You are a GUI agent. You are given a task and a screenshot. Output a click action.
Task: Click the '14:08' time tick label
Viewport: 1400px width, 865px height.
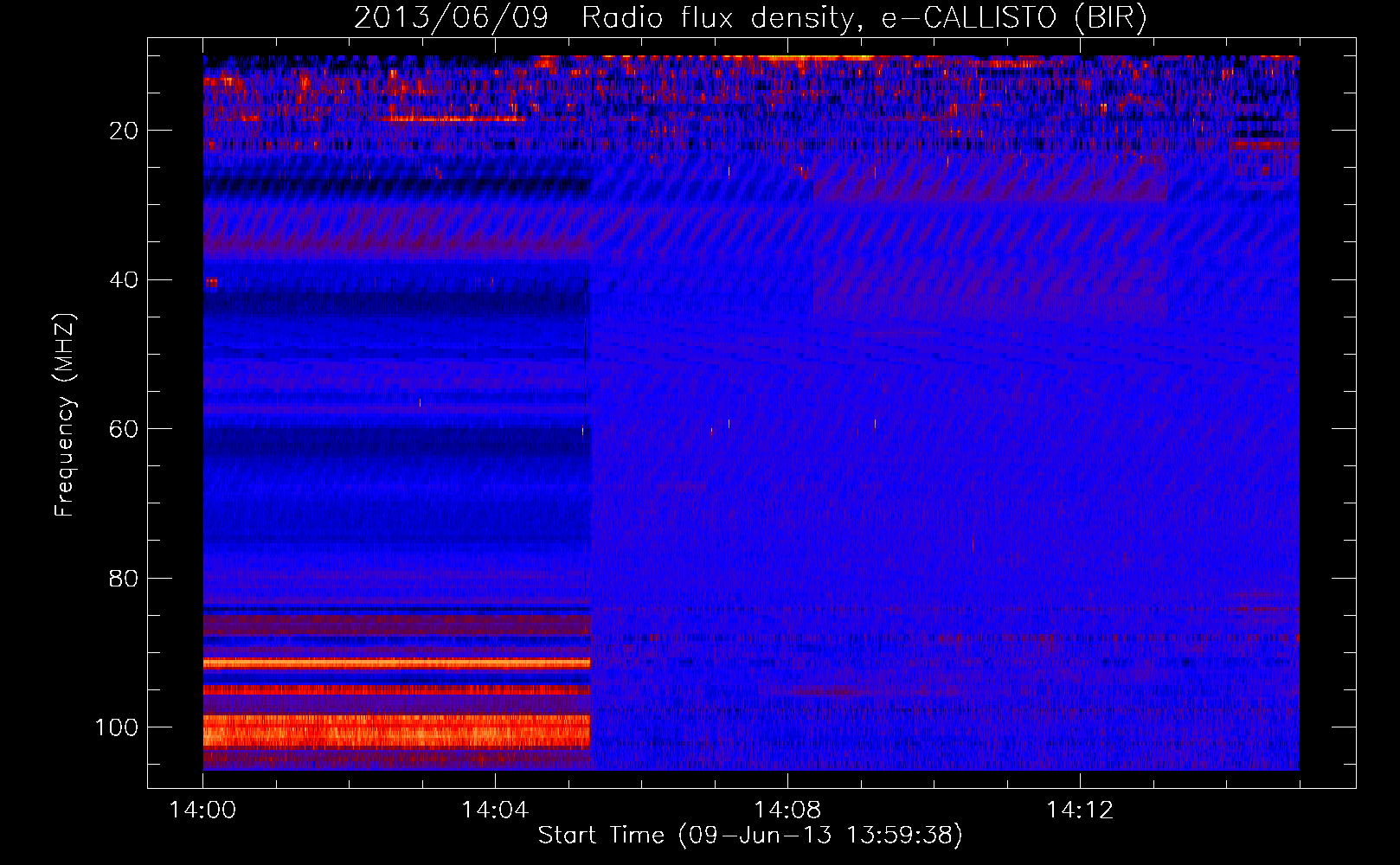click(x=787, y=811)
